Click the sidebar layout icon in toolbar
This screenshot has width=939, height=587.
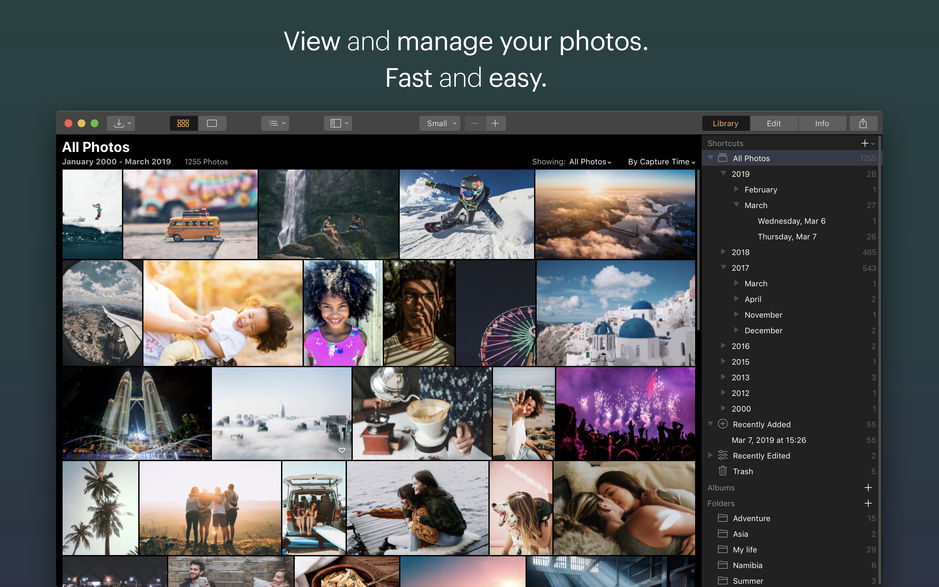[x=337, y=122]
